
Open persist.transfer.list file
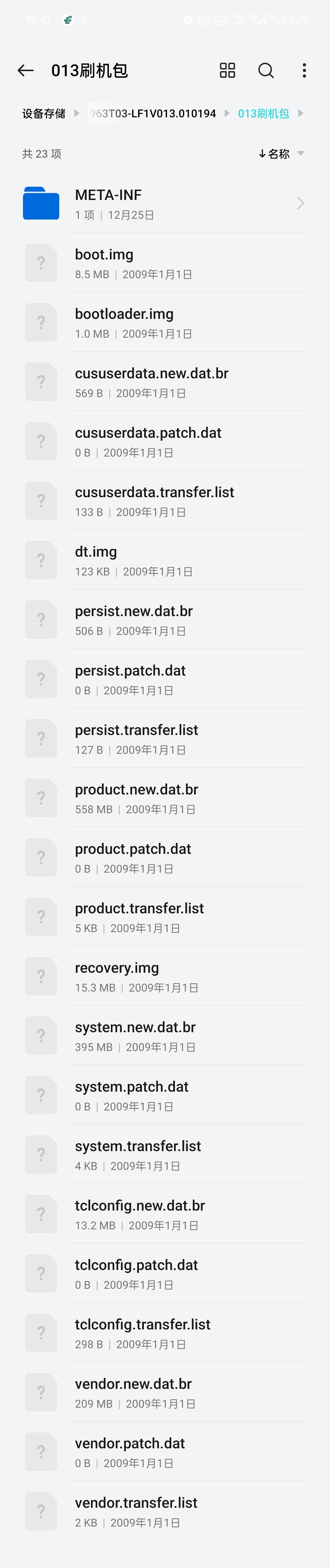click(165, 738)
